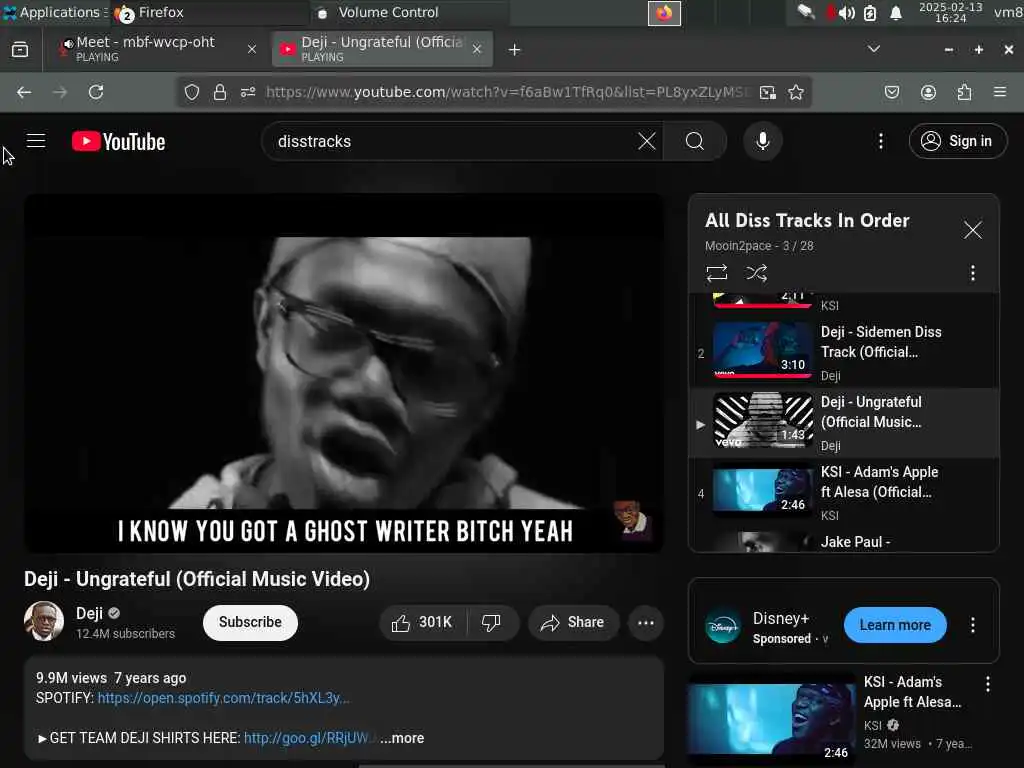Image resolution: width=1024 pixels, height=768 pixels.
Task: Click Sign in button
Action: [x=958, y=141]
